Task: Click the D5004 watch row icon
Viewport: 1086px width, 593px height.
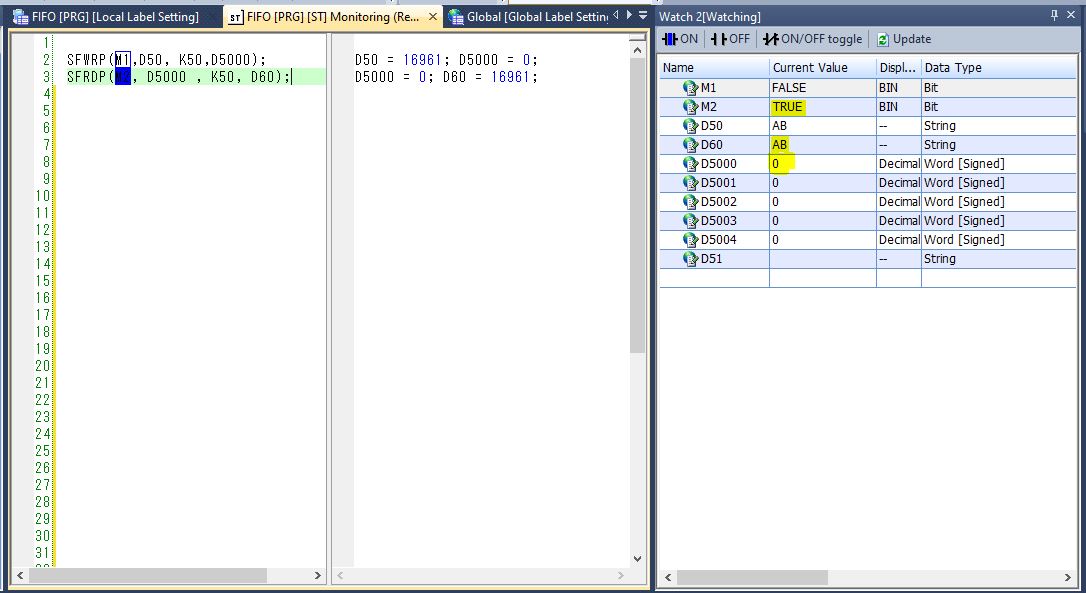Action: pos(691,240)
